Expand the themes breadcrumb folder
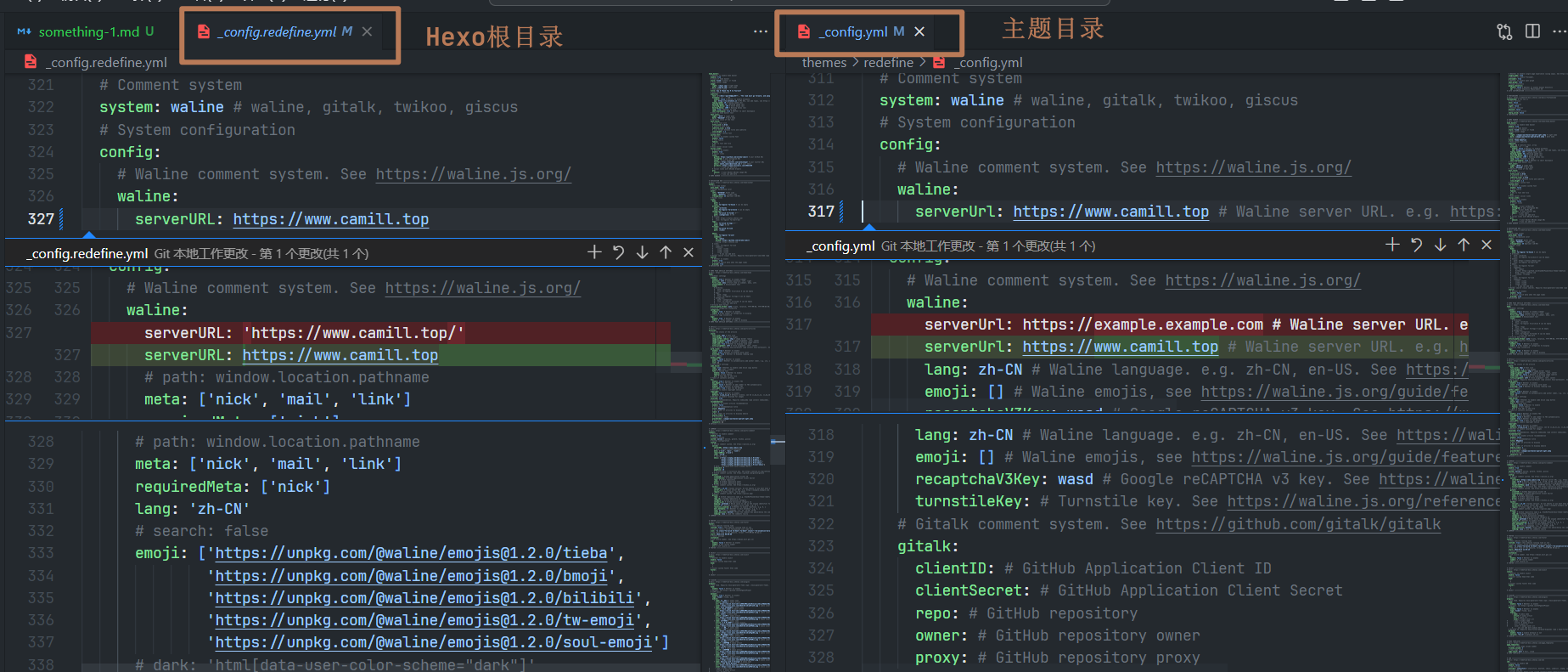This screenshot has height=672, width=1568. click(x=823, y=62)
